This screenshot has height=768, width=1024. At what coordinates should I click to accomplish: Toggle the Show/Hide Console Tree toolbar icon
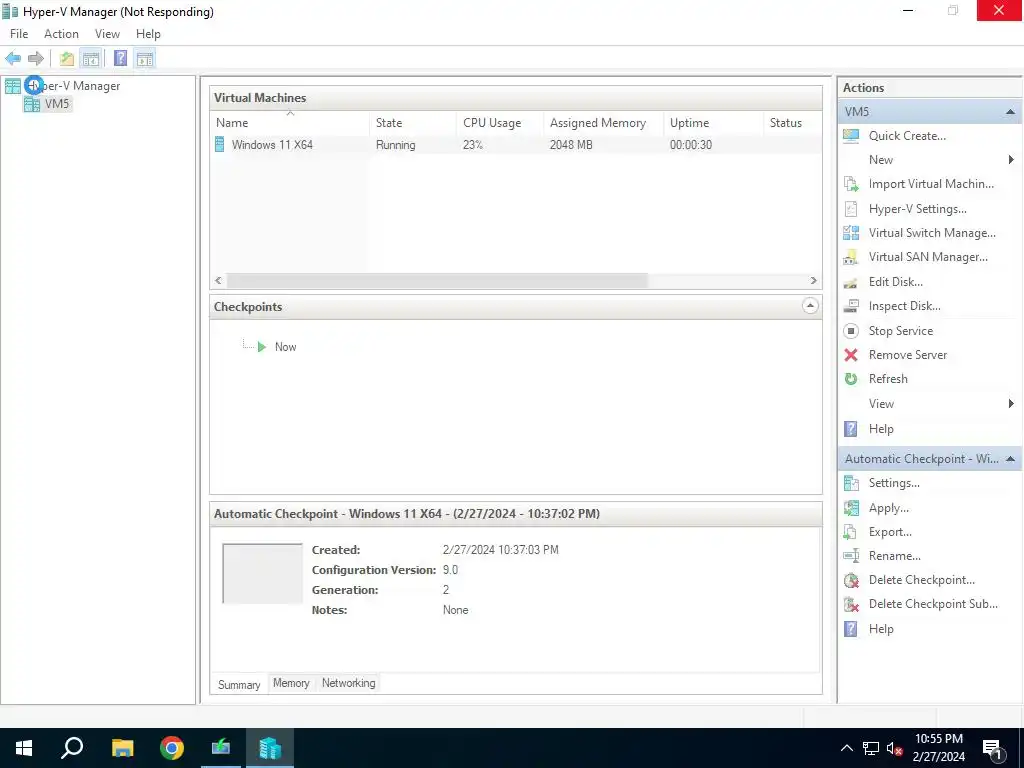[91, 59]
